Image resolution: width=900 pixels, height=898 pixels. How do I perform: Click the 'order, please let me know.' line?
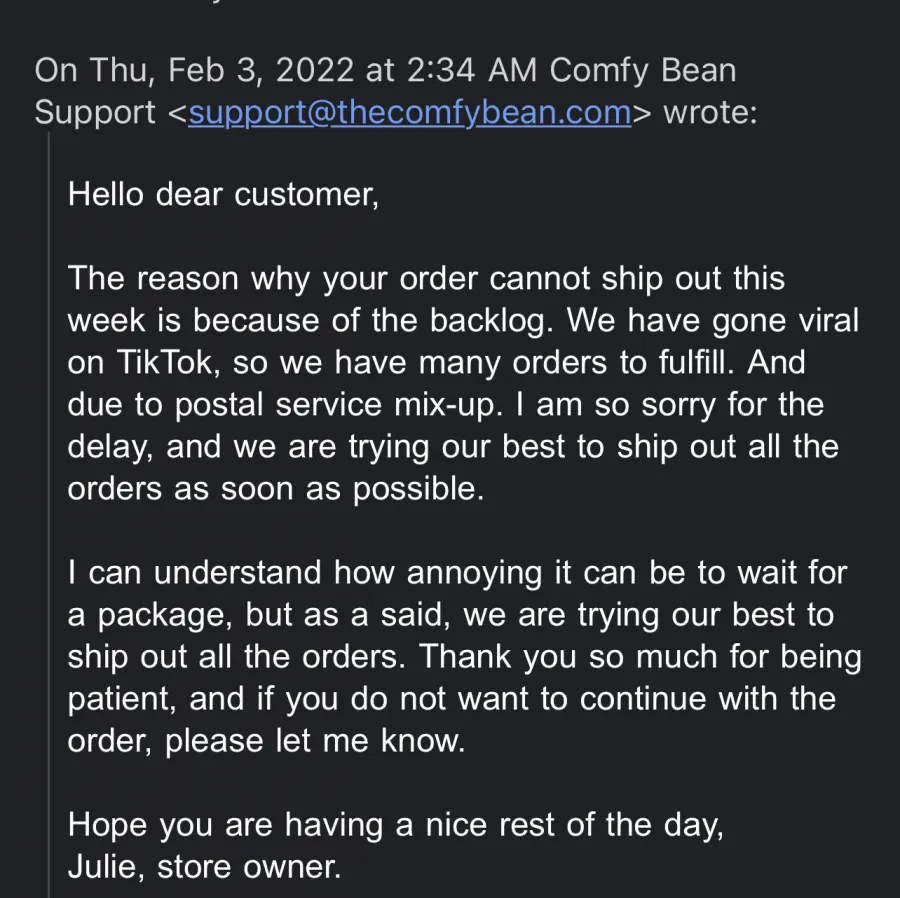pyautogui.click(x=266, y=740)
